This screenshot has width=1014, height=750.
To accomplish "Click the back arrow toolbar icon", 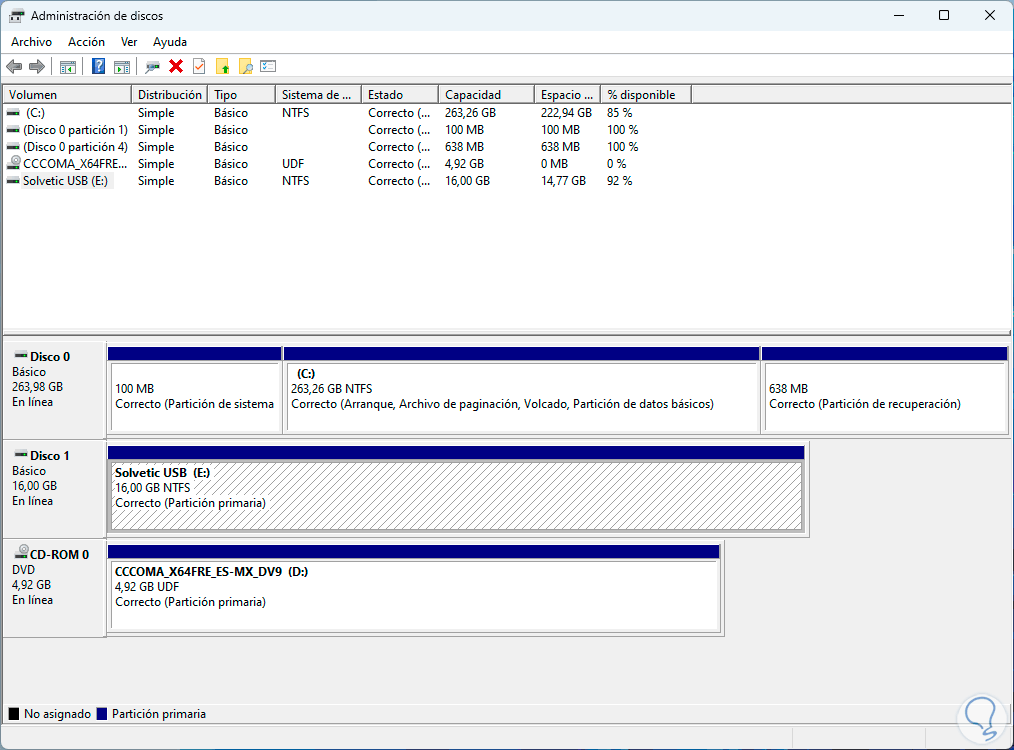I will [x=14, y=67].
